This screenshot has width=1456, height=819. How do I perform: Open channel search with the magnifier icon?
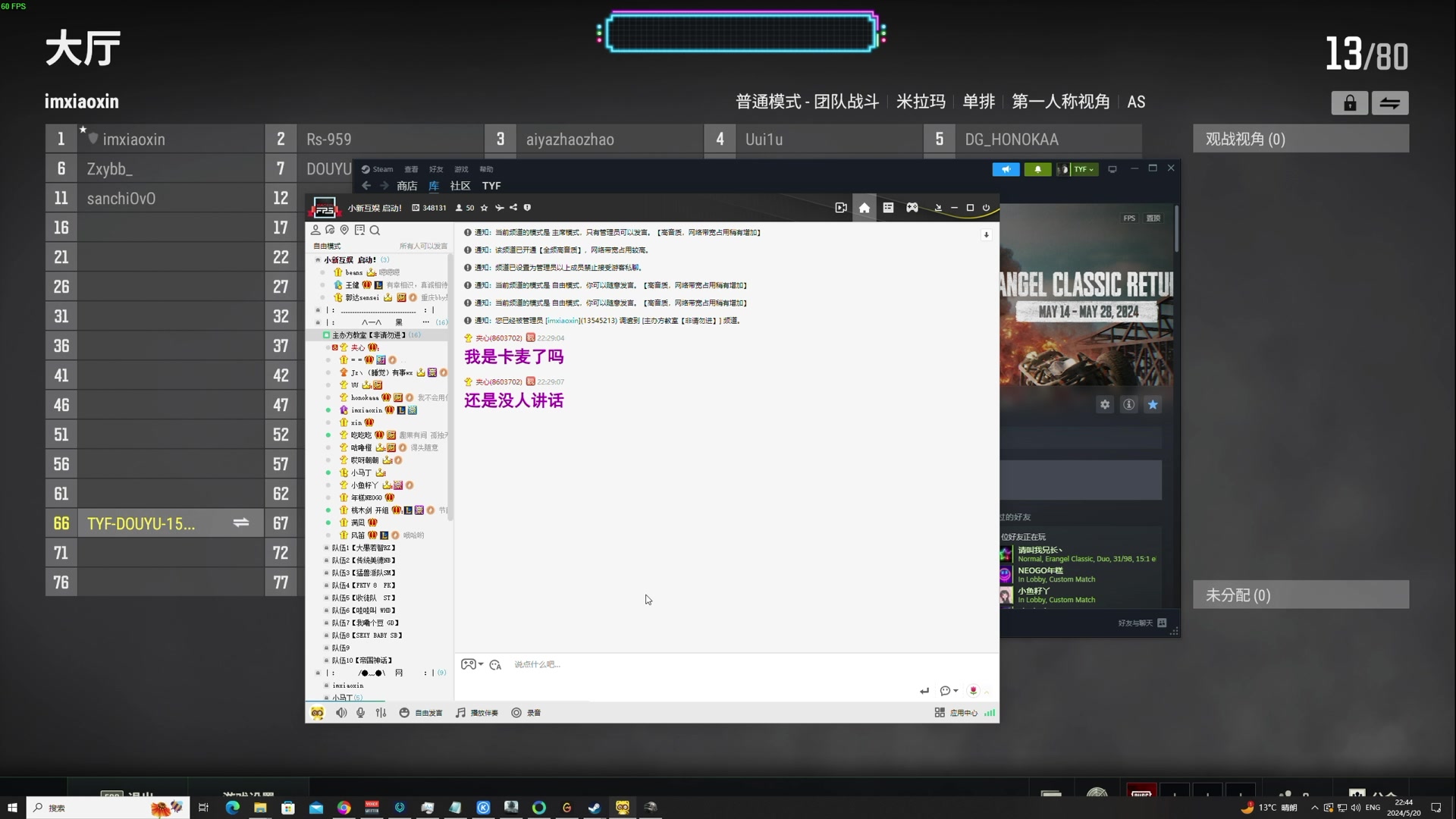pyautogui.click(x=375, y=230)
